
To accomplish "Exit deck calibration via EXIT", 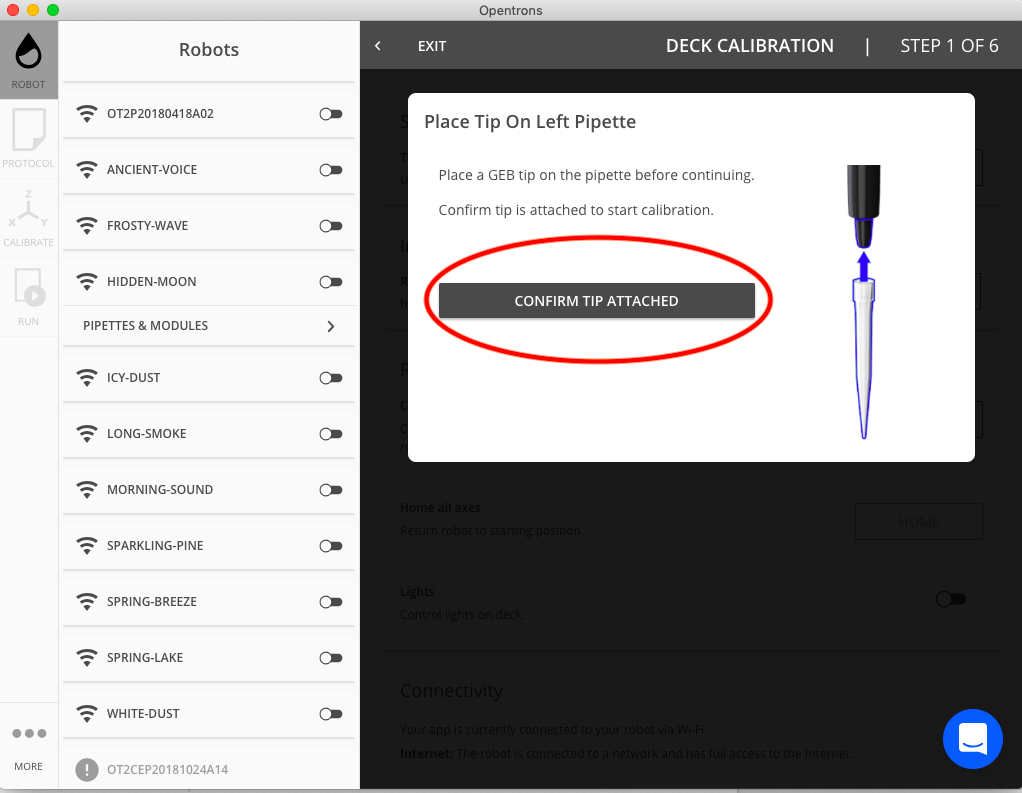I will tap(432, 46).
